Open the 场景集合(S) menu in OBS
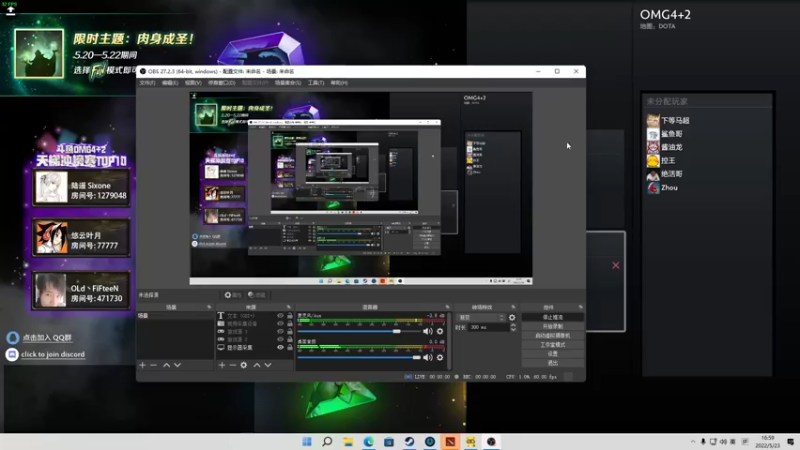Viewport: 800px width, 450px height. click(x=288, y=83)
